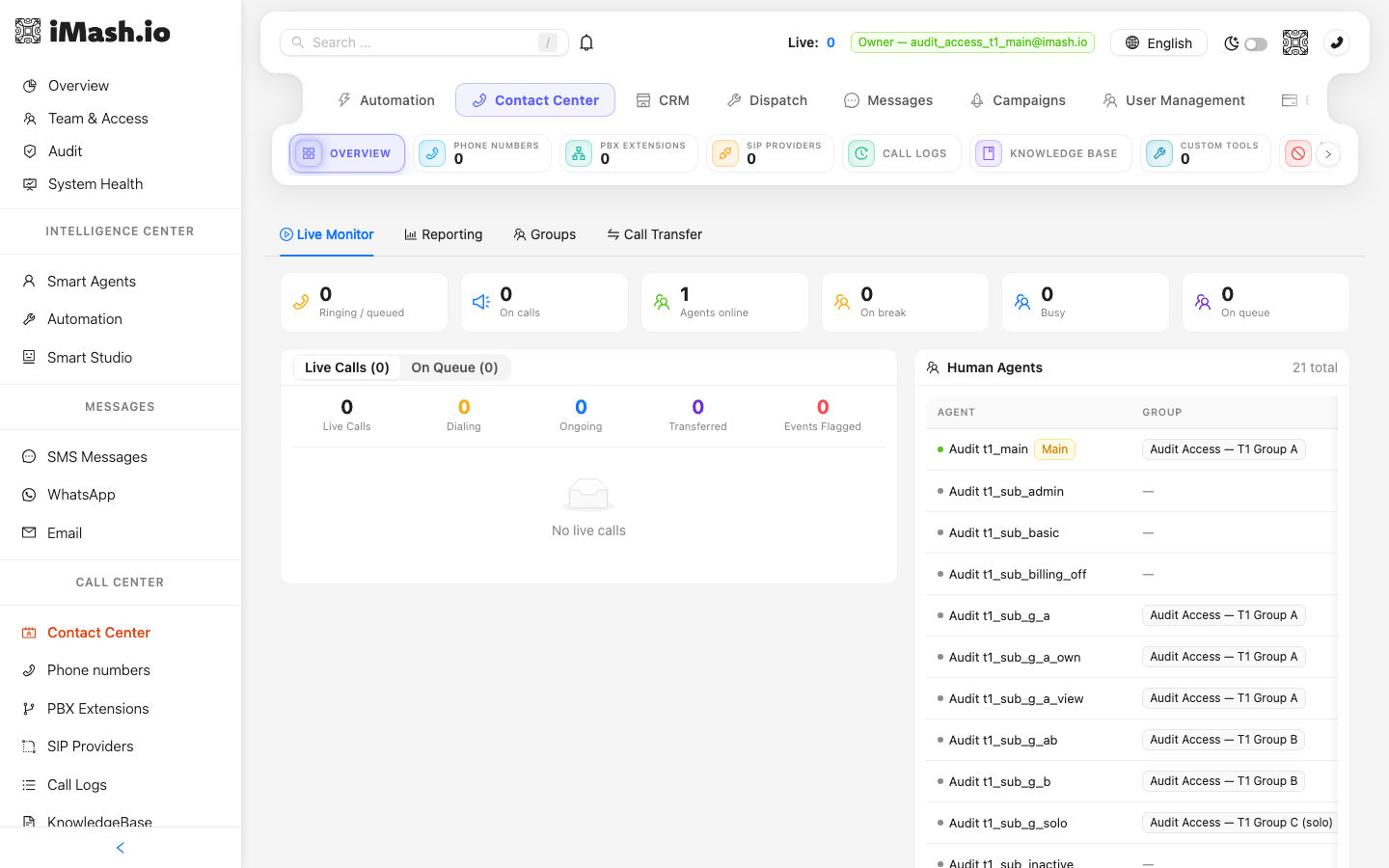
Task: Click the Busy stat card
Action: [x=1086, y=303]
